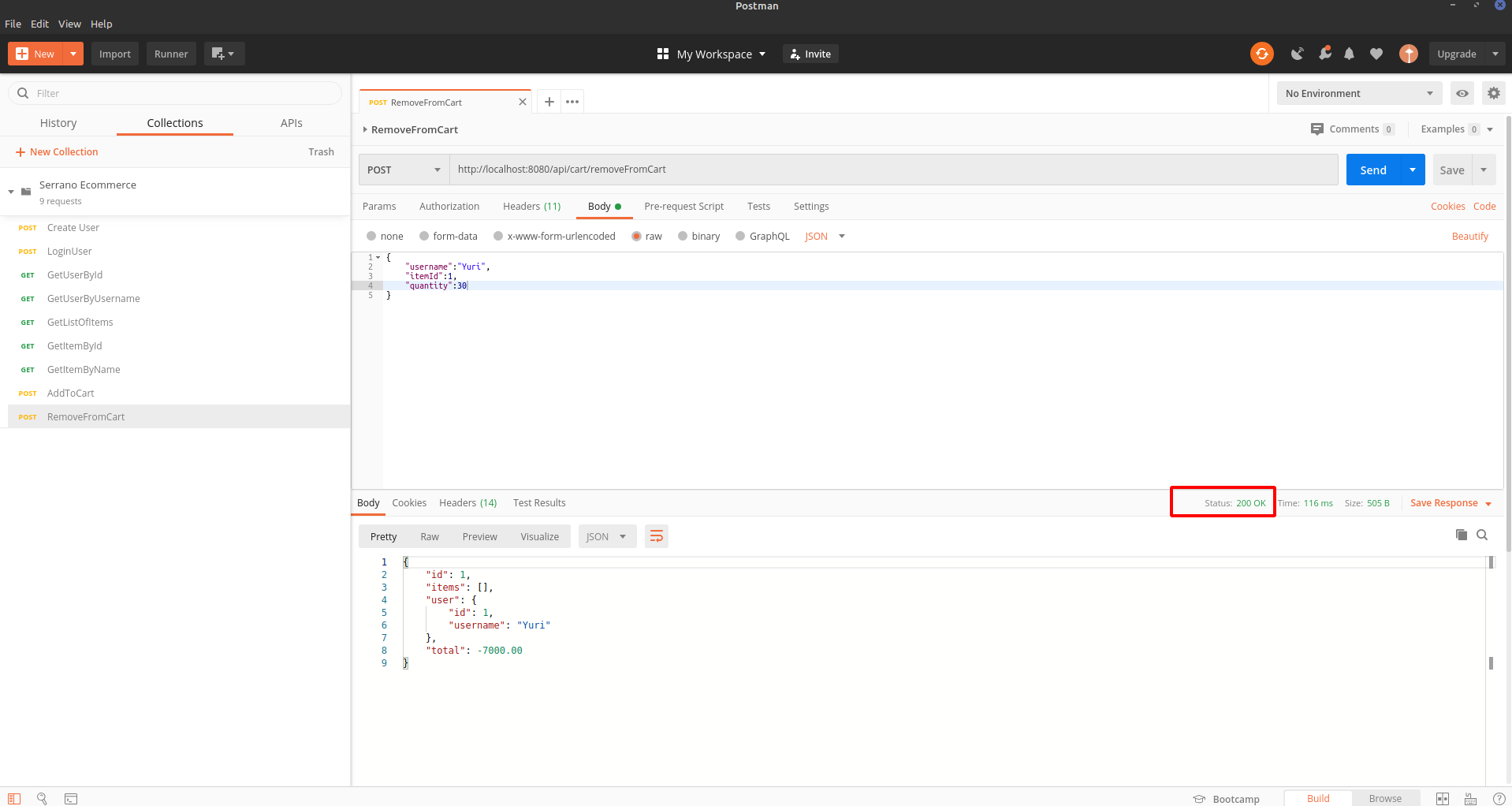Open the wrench settings icon in header

(1324, 54)
